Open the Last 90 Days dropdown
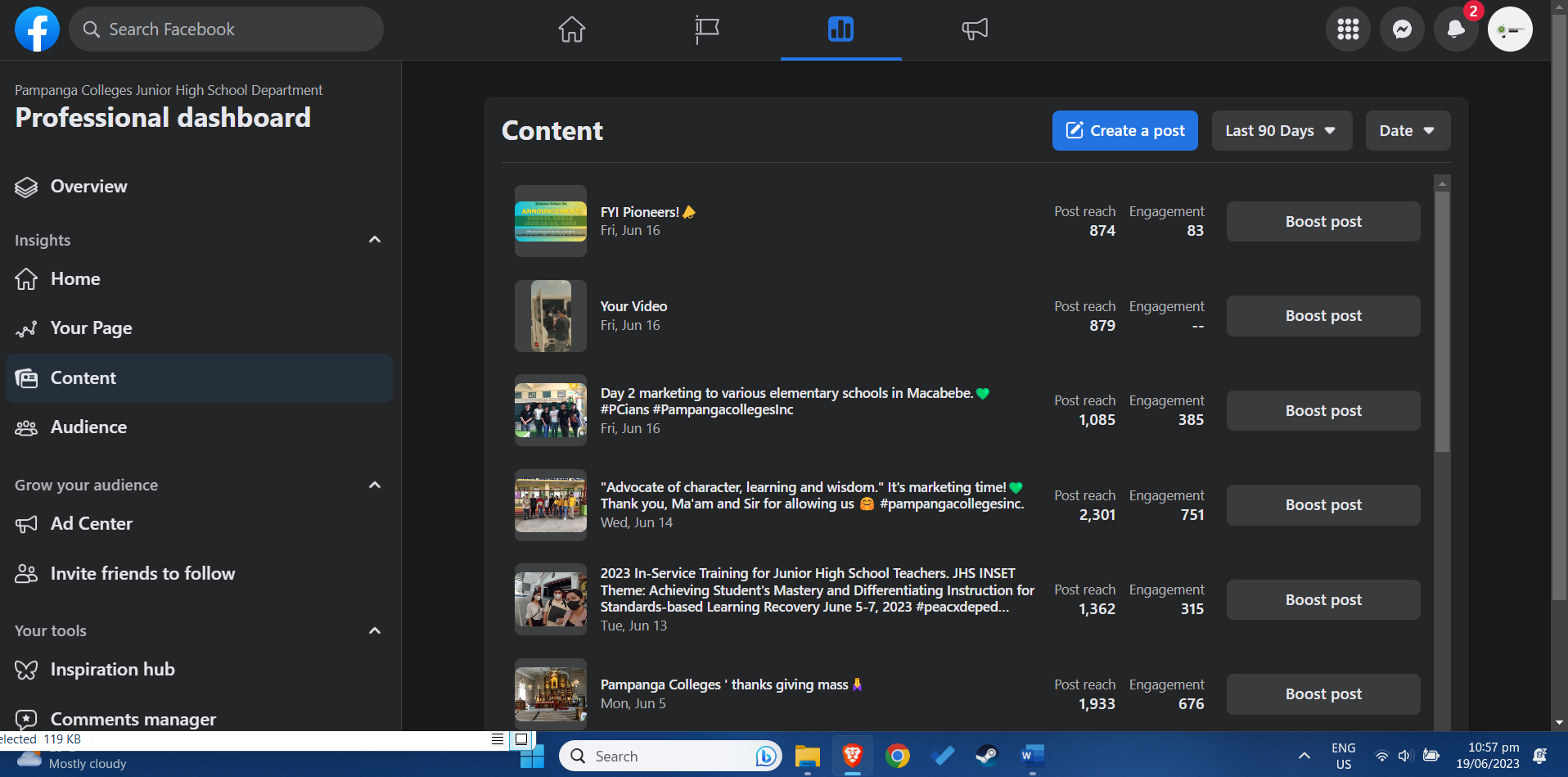This screenshot has width=1568, height=777. point(1282,131)
